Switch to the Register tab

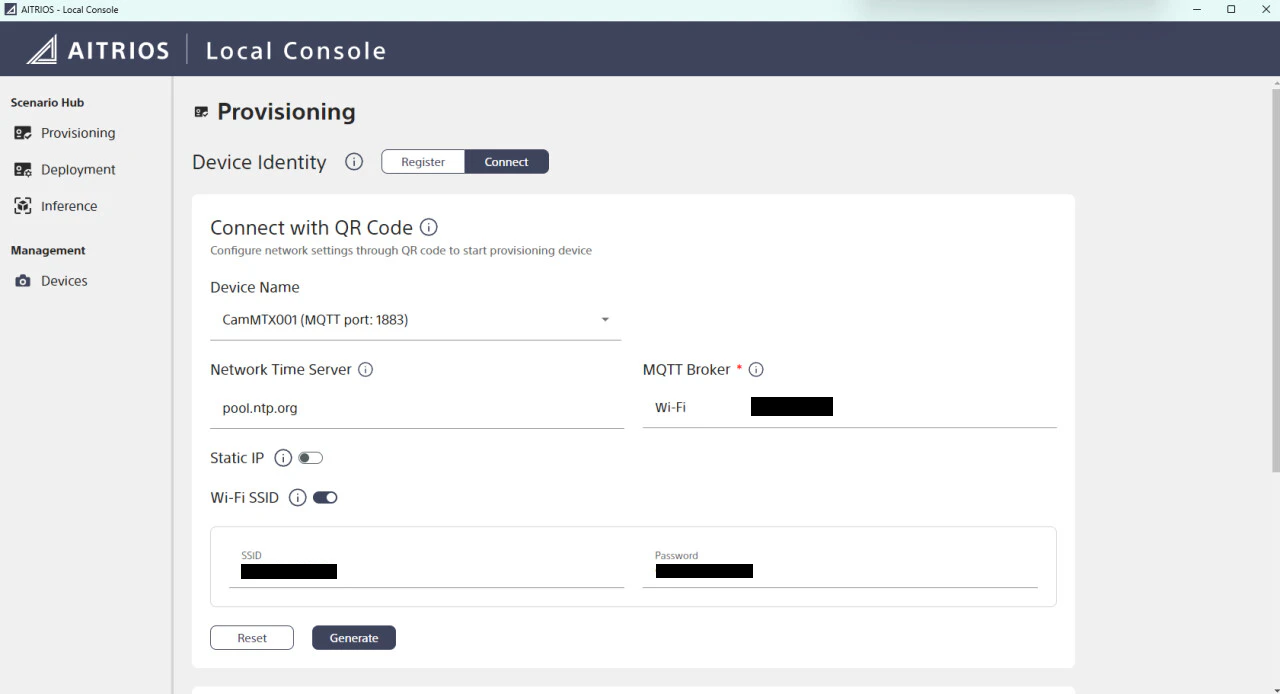click(423, 162)
